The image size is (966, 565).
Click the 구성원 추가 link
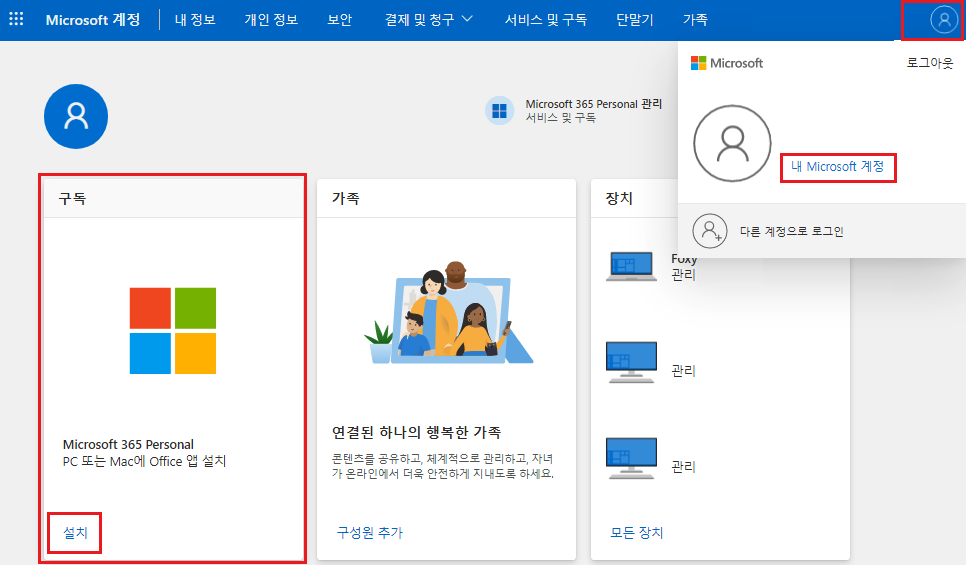point(370,533)
